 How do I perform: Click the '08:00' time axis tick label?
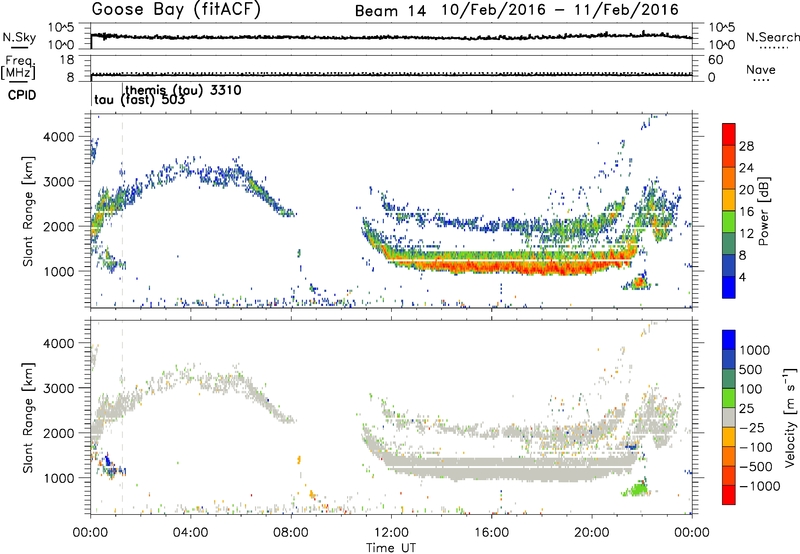(x=291, y=533)
